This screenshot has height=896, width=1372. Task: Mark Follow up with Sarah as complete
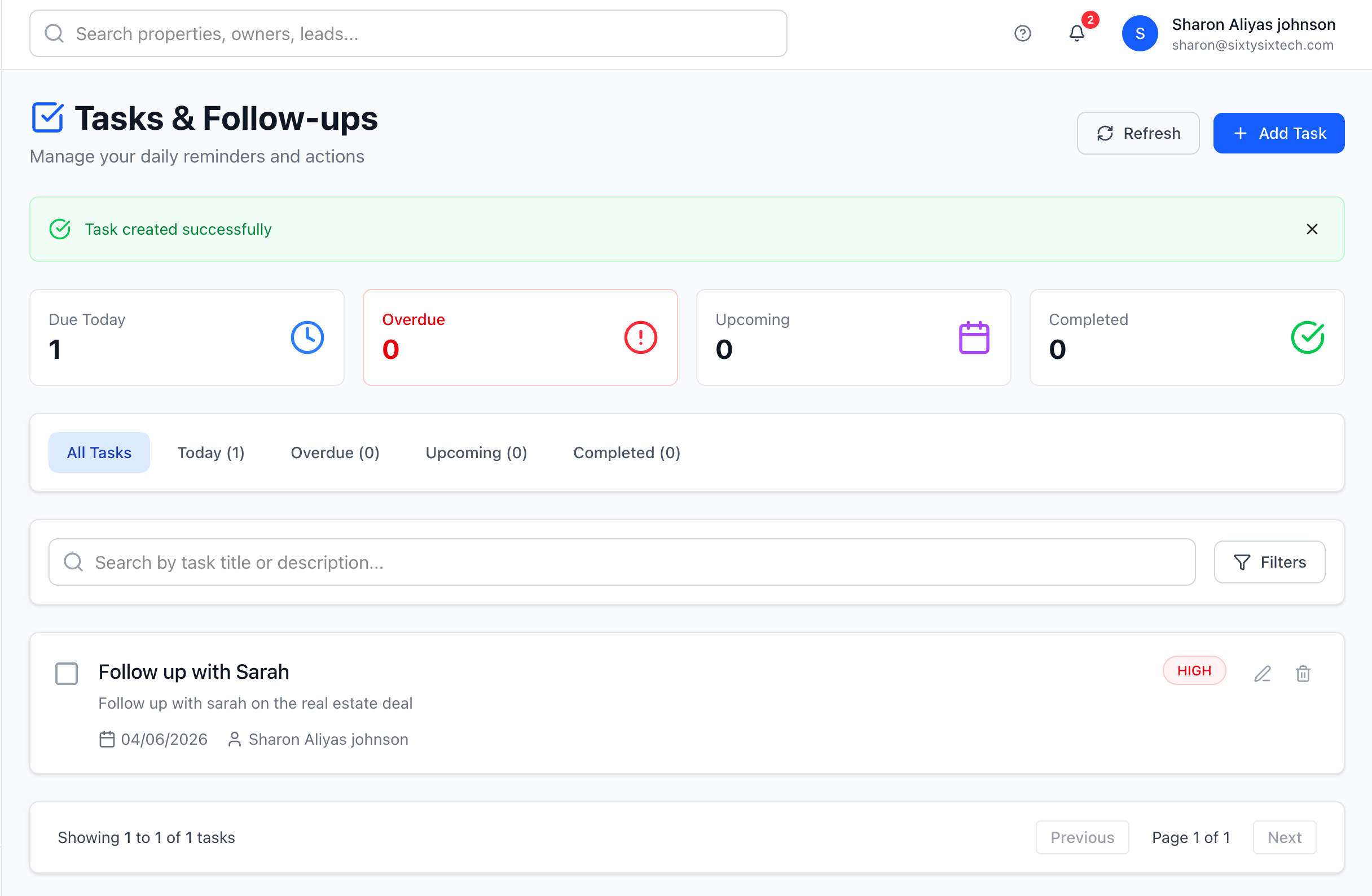67,673
